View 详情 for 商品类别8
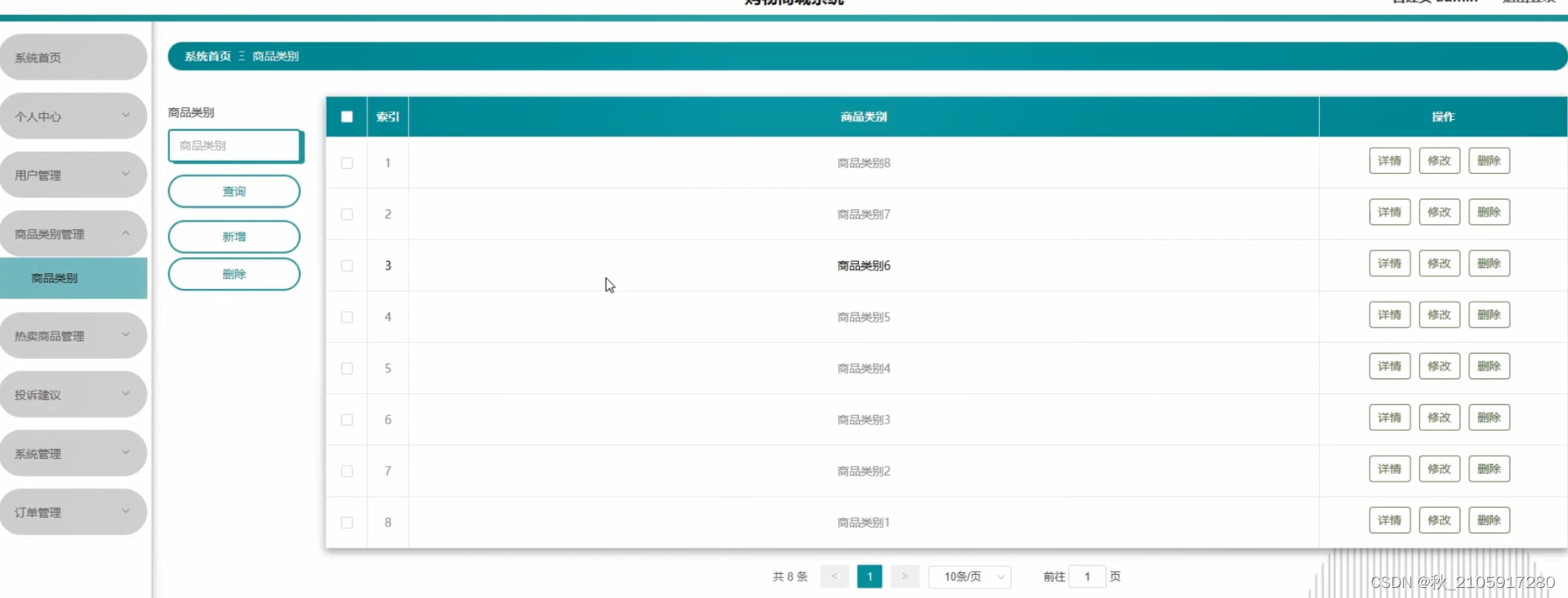The image size is (1568, 598). pos(1390,161)
